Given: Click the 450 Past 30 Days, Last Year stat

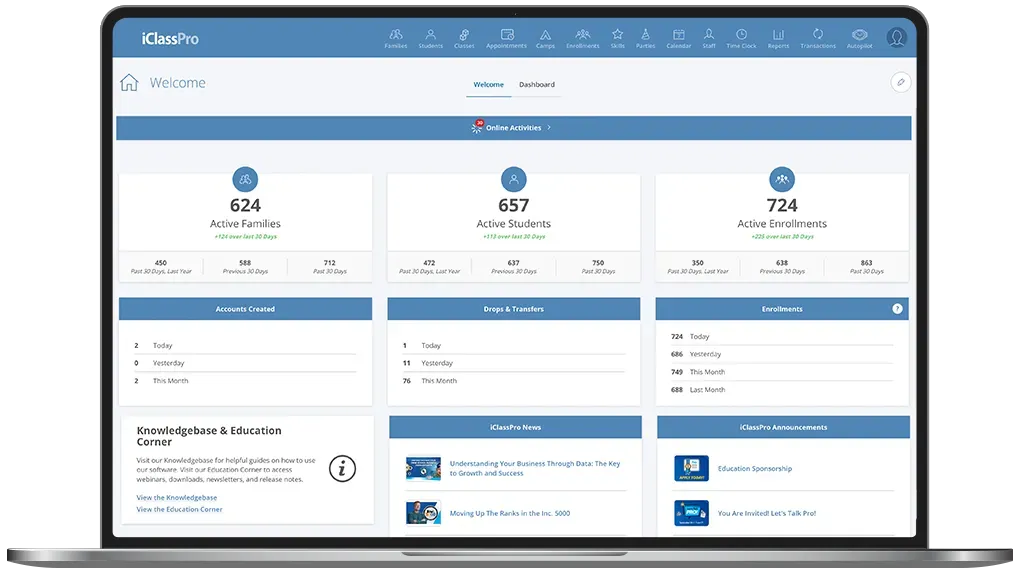Looking at the screenshot, I should click(161, 267).
